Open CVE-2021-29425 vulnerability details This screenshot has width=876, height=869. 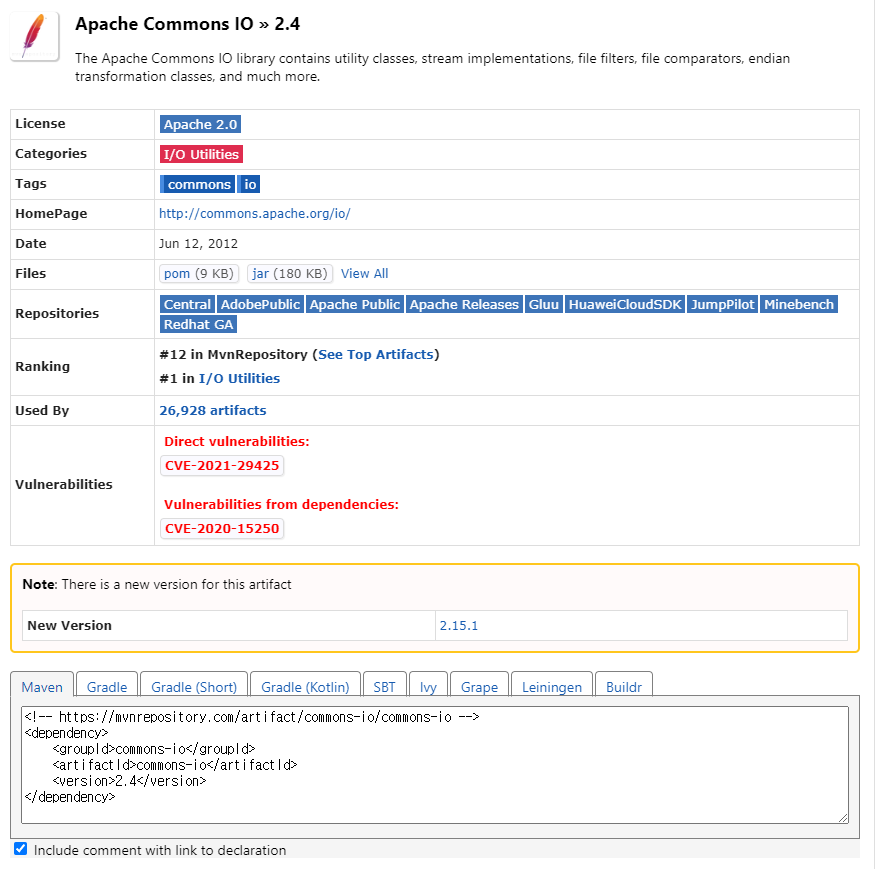click(x=222, y=466)
